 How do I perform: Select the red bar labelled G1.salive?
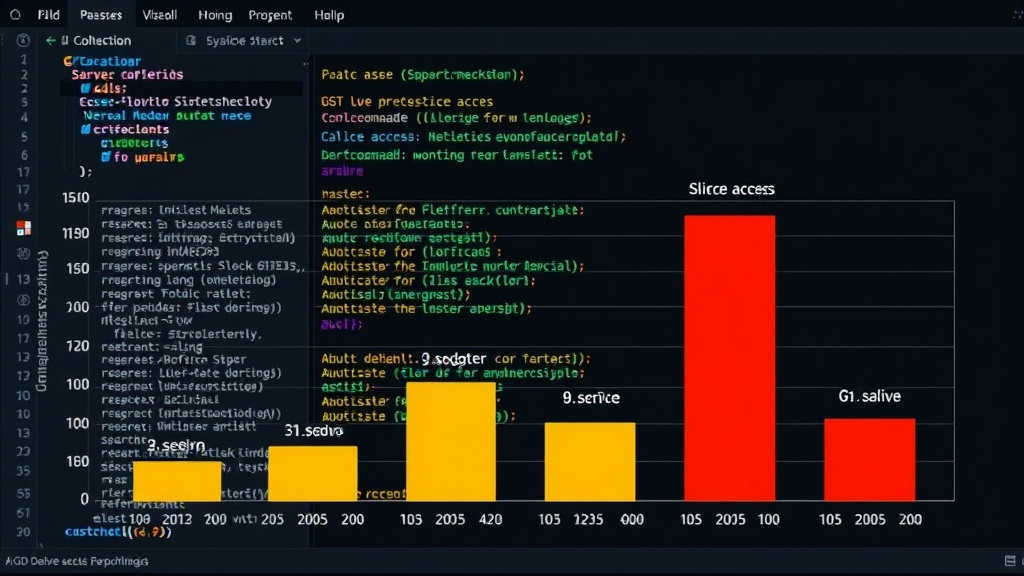pos(869,460)
